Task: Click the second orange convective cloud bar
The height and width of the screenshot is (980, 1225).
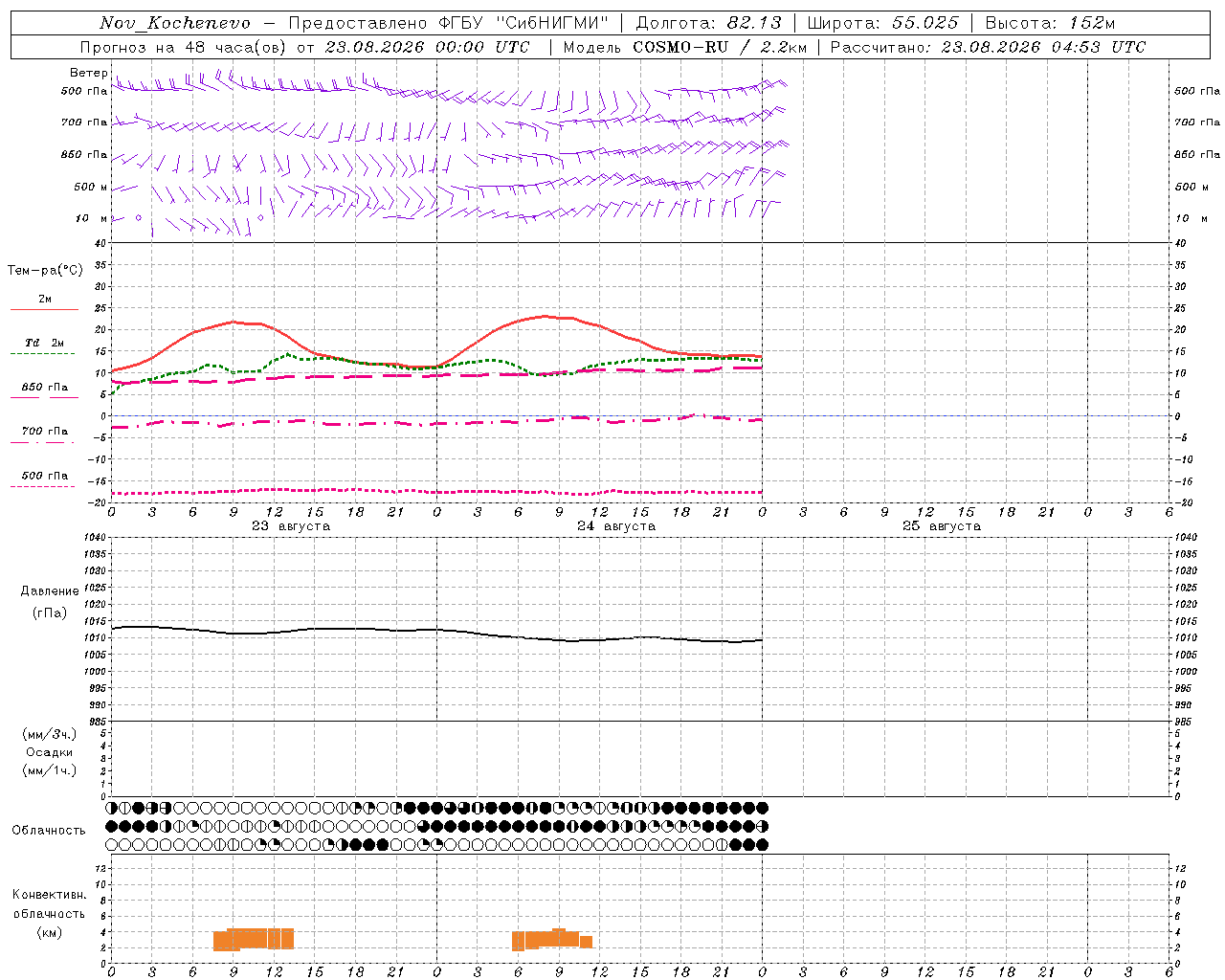Action: click(x=552, y=940)
